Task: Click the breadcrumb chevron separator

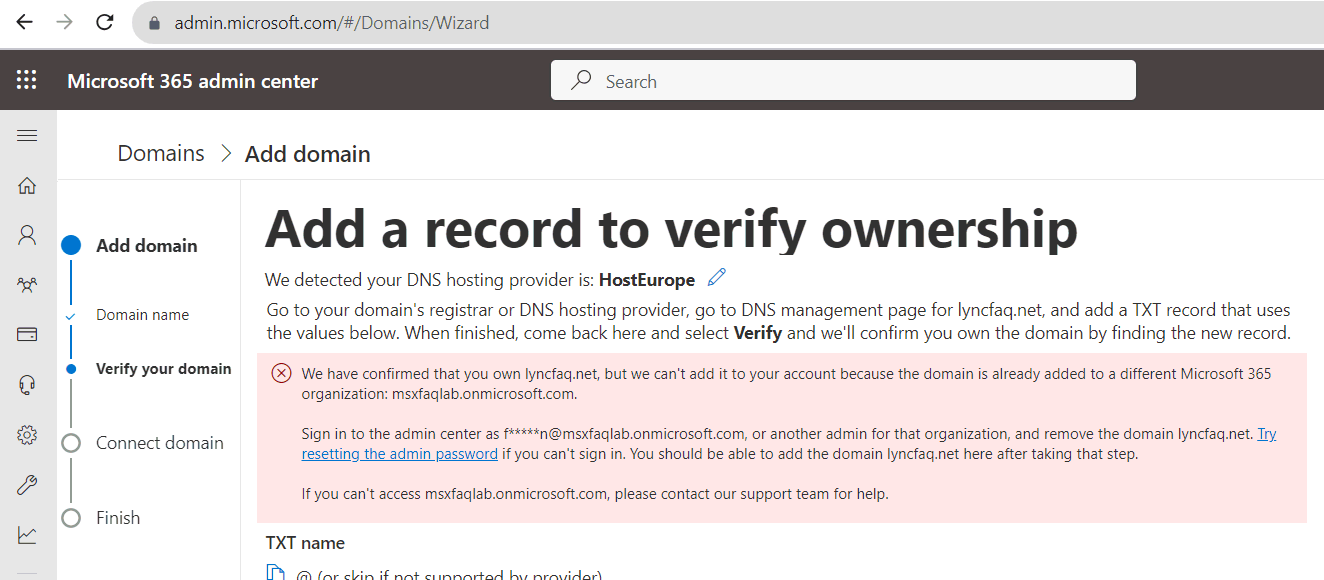Action: click(226, 154)
